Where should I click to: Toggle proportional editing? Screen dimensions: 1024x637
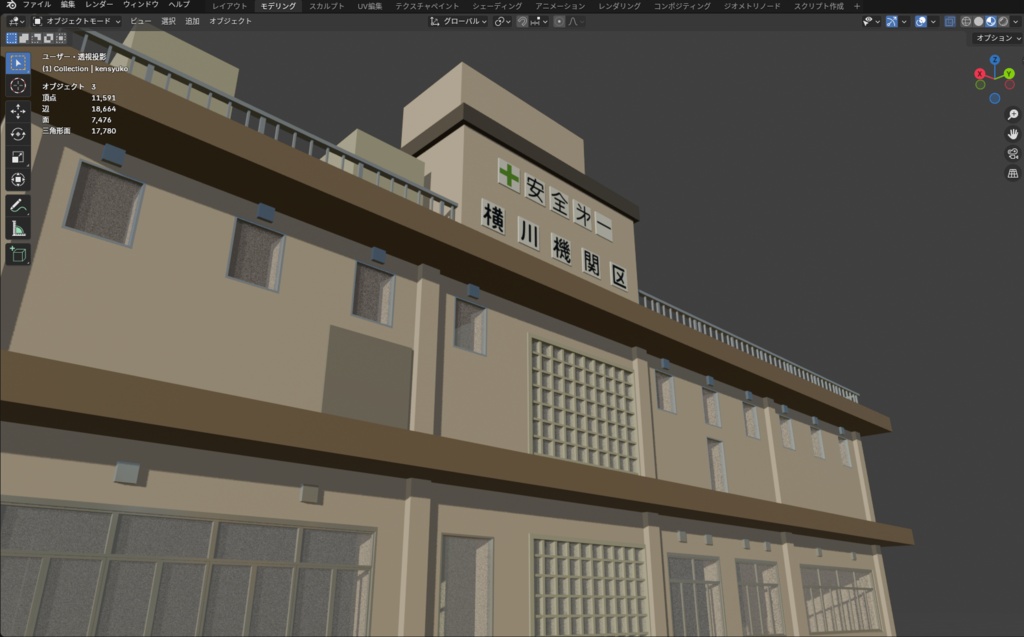click(559, 22)
